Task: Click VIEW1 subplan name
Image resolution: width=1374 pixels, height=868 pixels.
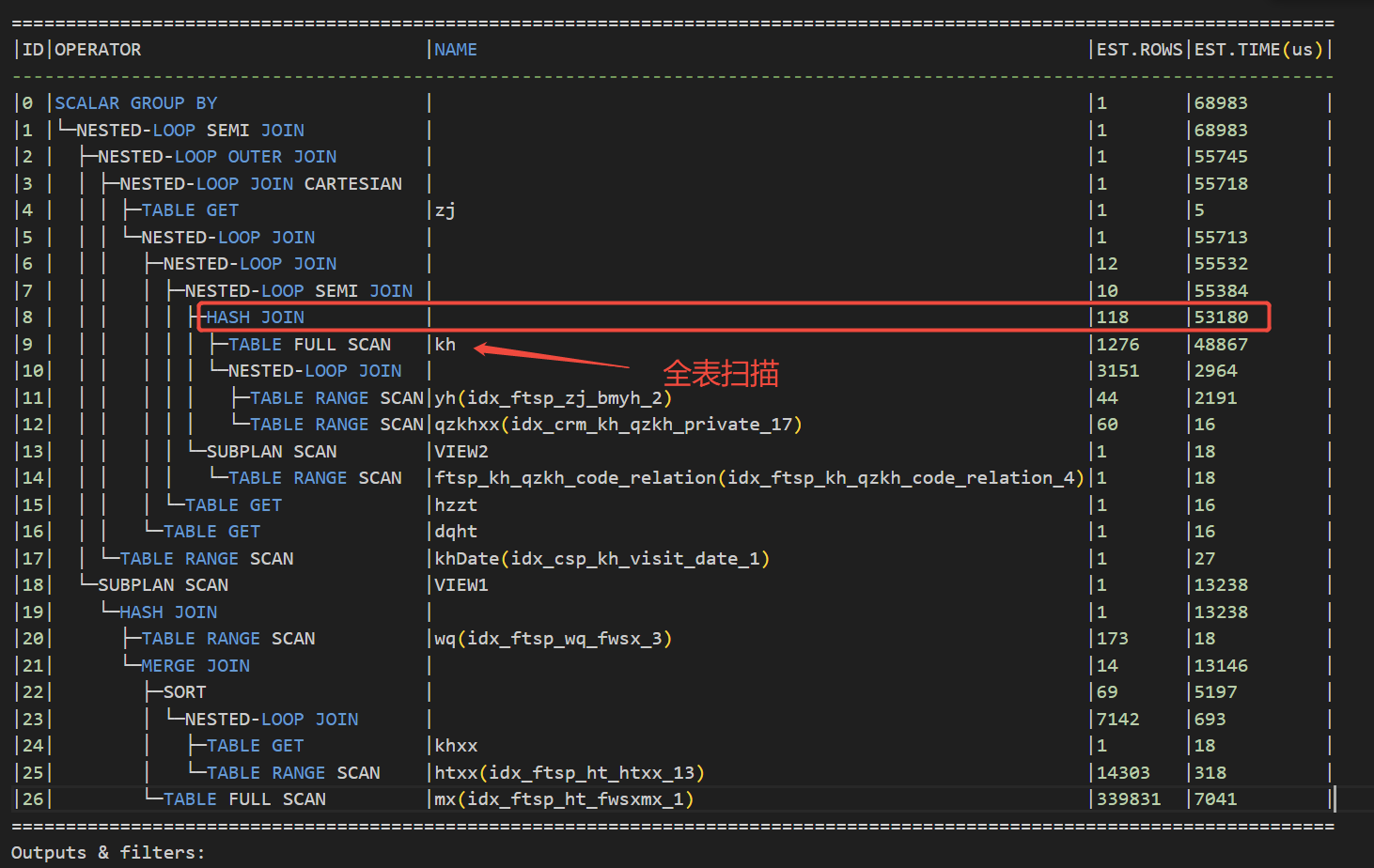Action: pyautogui.click(x=461, y=585)
